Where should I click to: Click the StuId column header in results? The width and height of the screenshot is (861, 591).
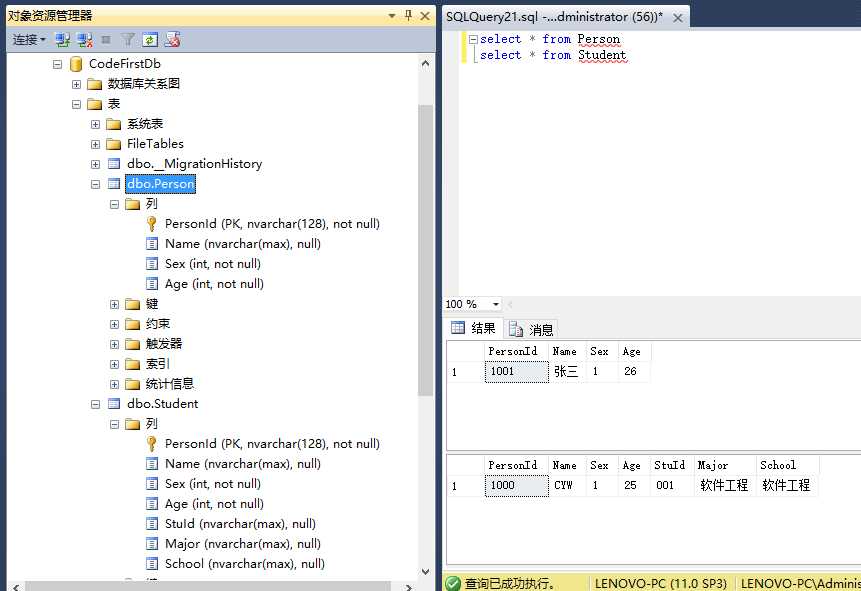tap(670, 465)
